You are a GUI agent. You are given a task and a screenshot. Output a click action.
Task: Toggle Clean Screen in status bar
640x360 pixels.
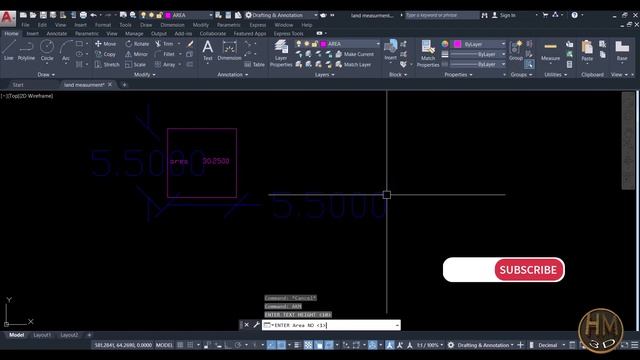(x=624, y=345)
